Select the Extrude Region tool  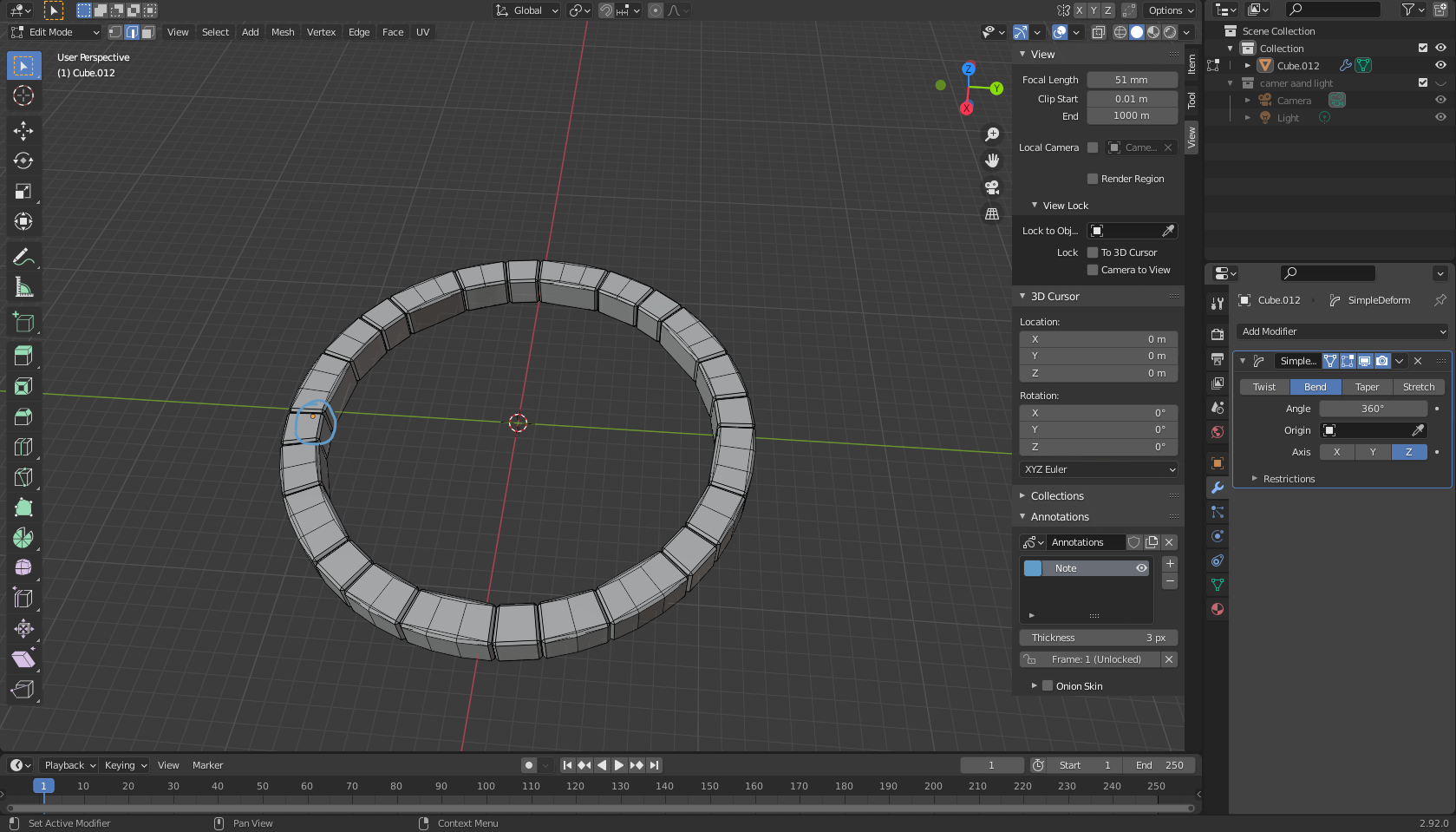[x=23, y=356]
